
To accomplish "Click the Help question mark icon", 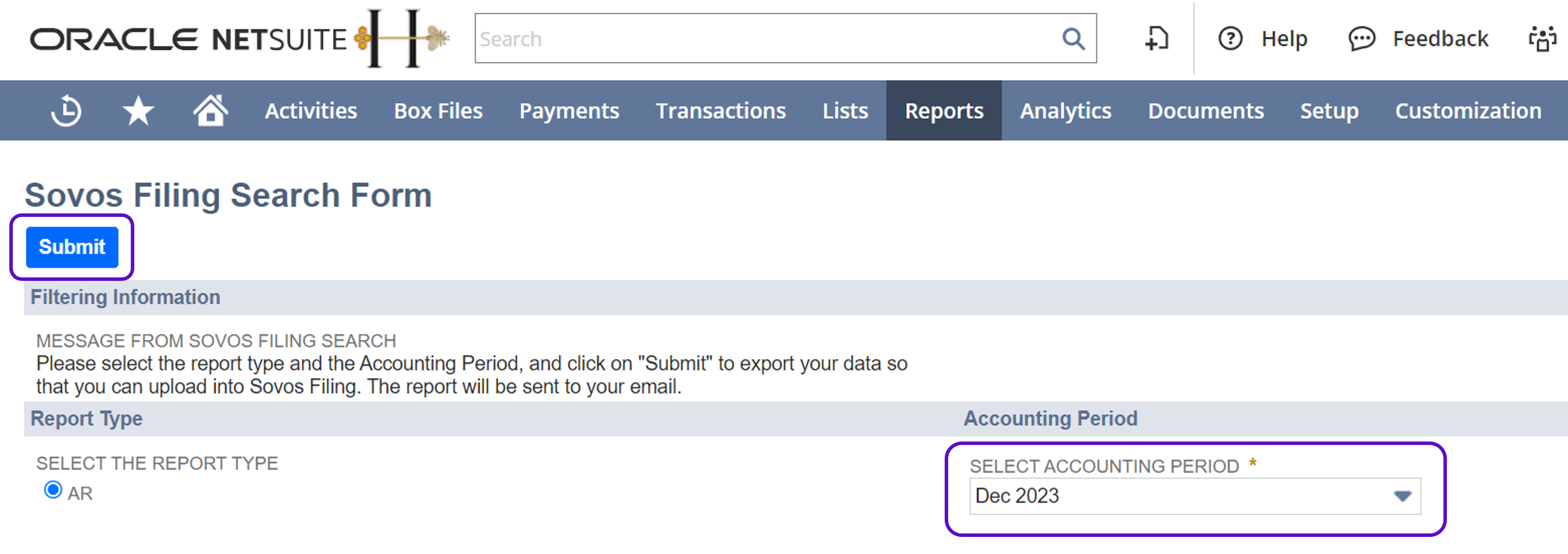I will point(1230,39).
